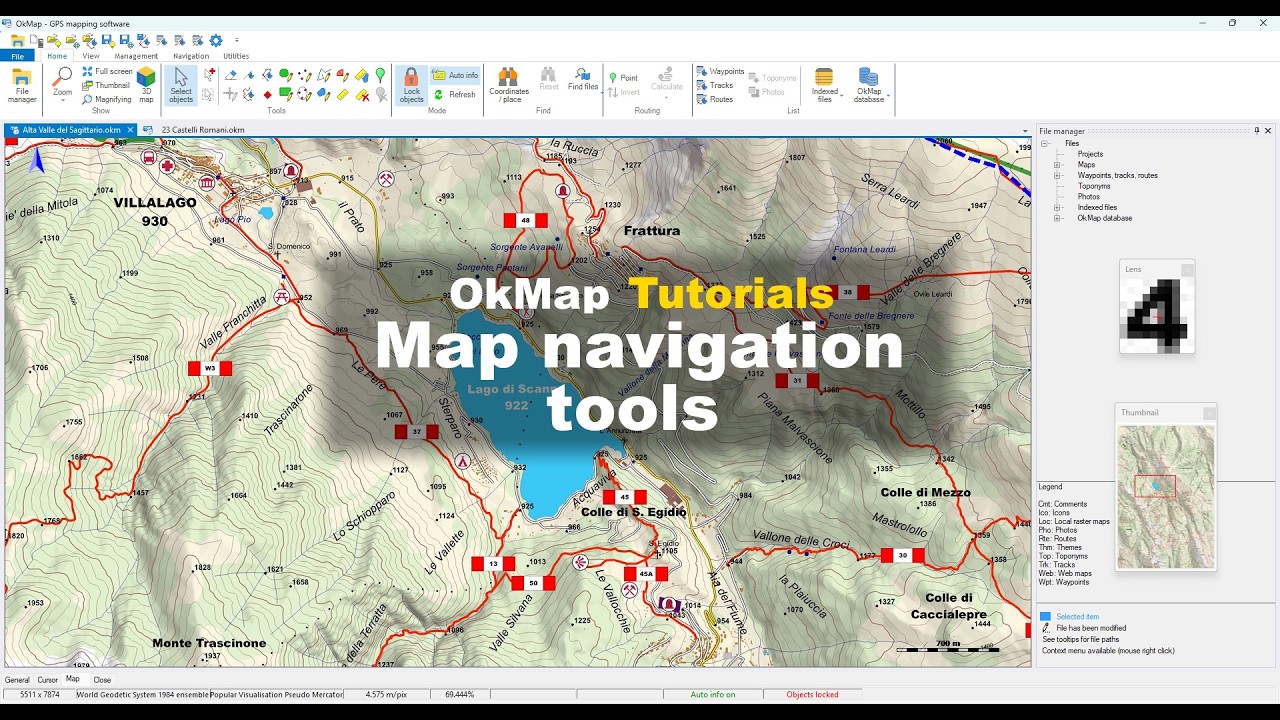Open the Waypoints list
The width and height of the screenshot is (1280, 720).
tap(721, 72)
